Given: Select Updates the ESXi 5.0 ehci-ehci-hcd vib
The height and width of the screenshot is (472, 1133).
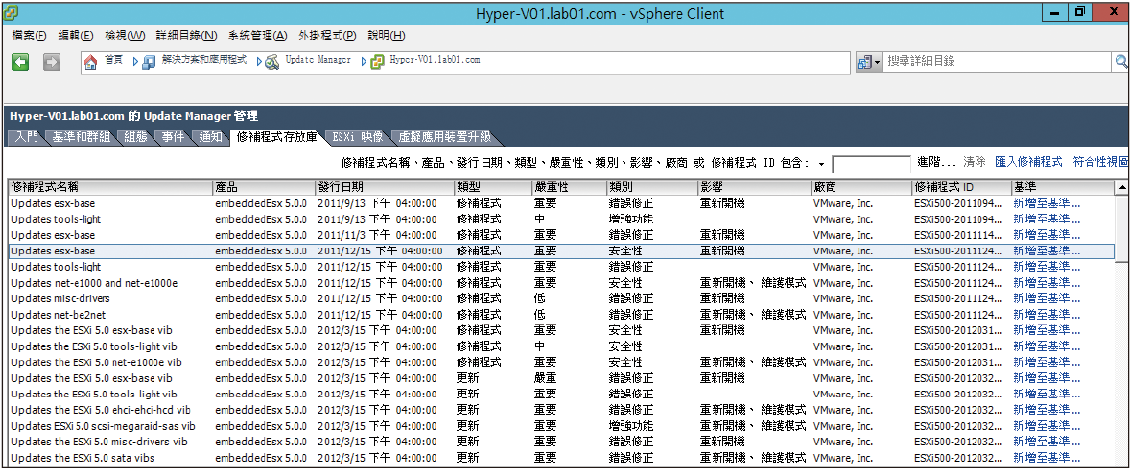Looking at the screenshot, I should 561,410.
